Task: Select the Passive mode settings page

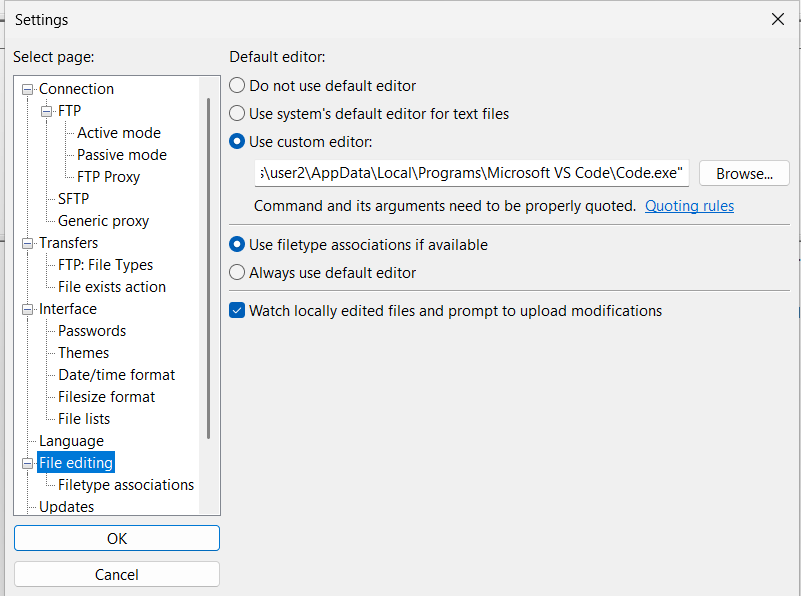Action: point(121,154)
